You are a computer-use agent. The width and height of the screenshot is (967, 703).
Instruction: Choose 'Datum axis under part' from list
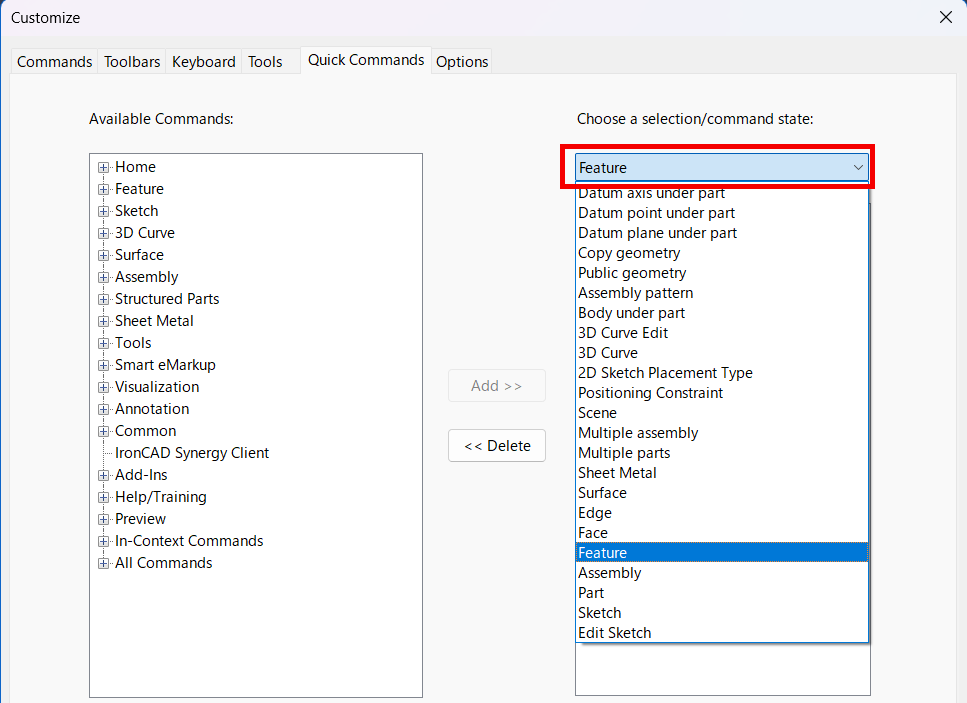point(722,193)
